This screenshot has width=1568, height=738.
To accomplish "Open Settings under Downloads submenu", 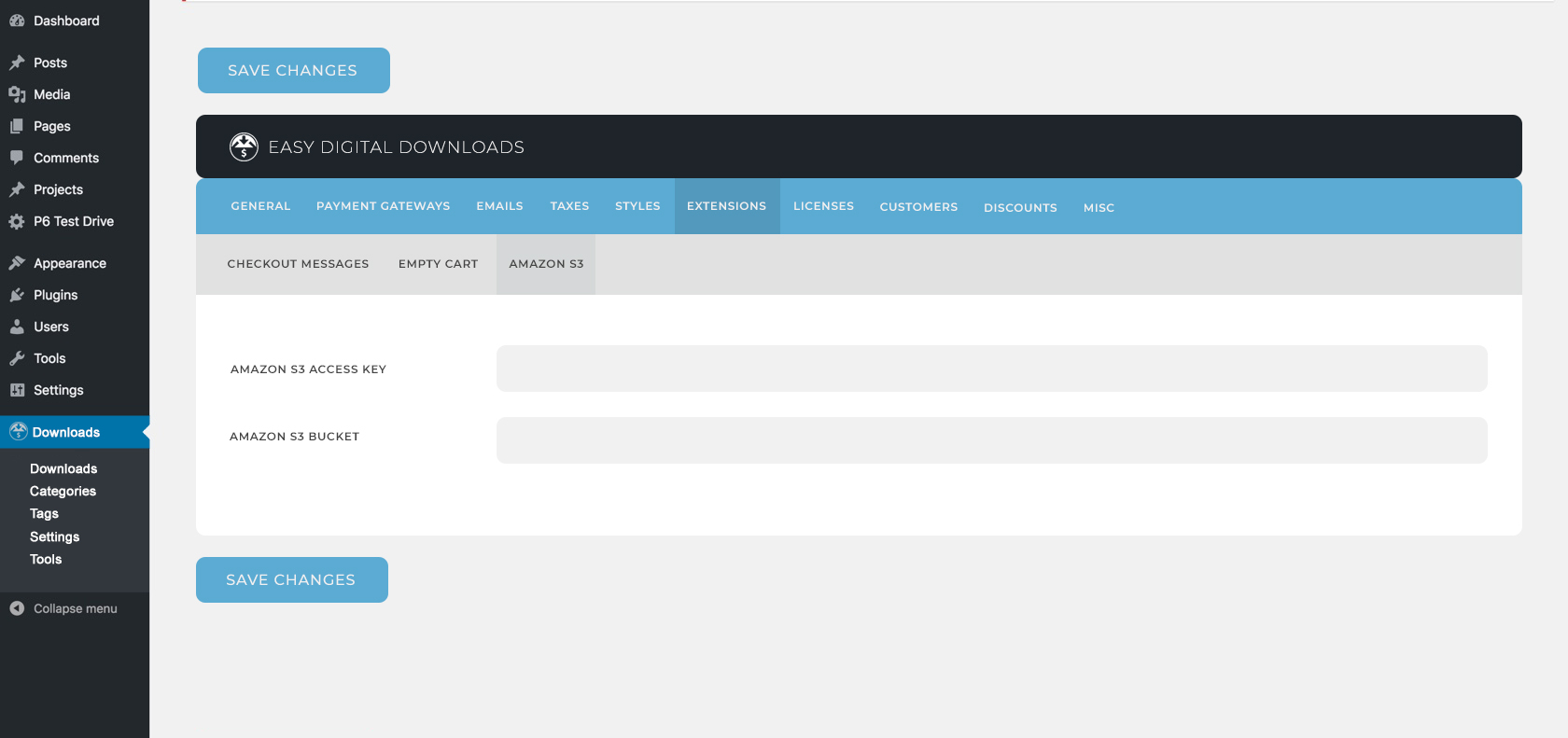I will coord(54,536).
